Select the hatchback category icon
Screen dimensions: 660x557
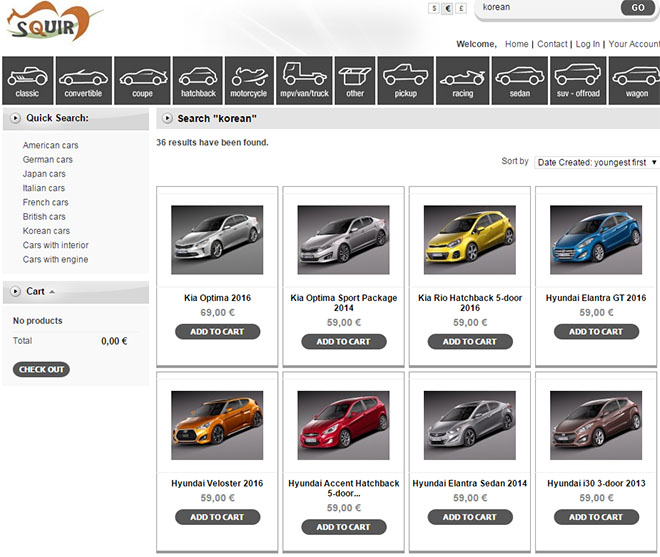(x=198, y=80)
